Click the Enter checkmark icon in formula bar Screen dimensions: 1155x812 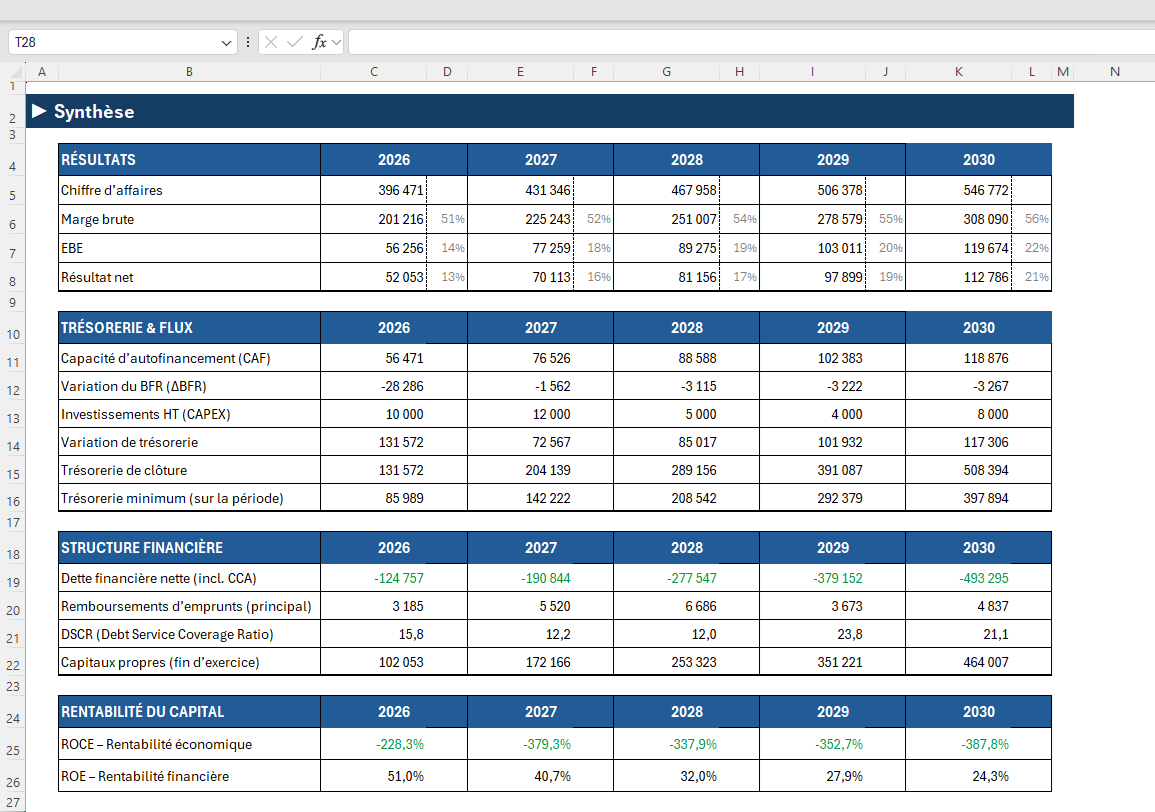[x=294, y=42]
